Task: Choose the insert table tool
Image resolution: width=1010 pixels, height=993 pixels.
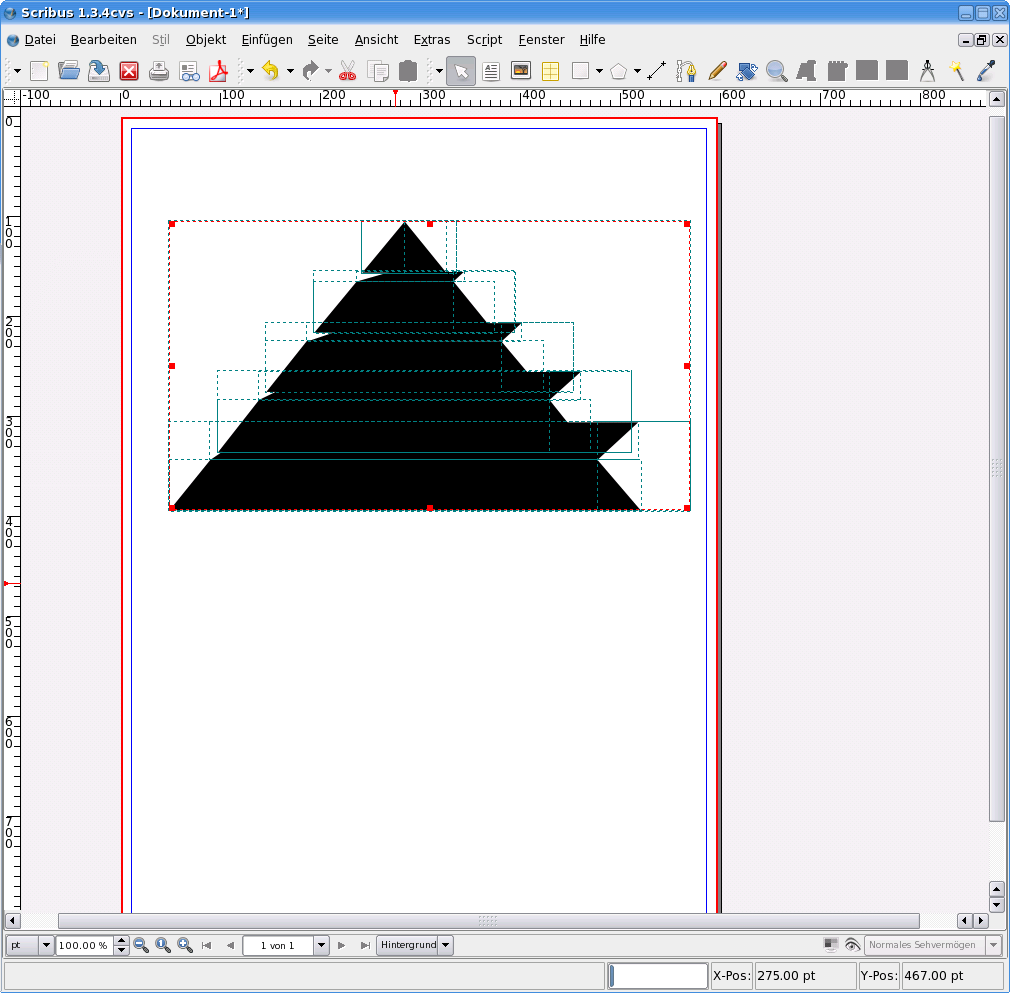Action: (550, 71)
